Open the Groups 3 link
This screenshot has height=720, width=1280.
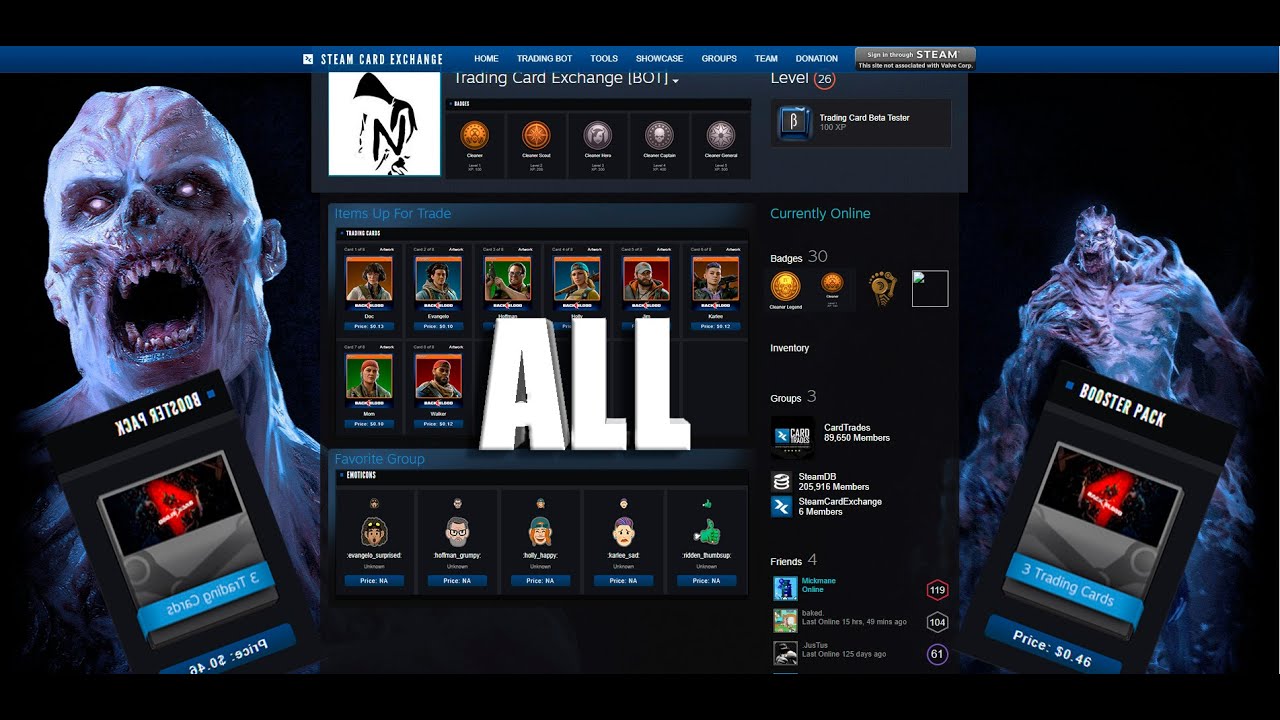tap(793, 397)
